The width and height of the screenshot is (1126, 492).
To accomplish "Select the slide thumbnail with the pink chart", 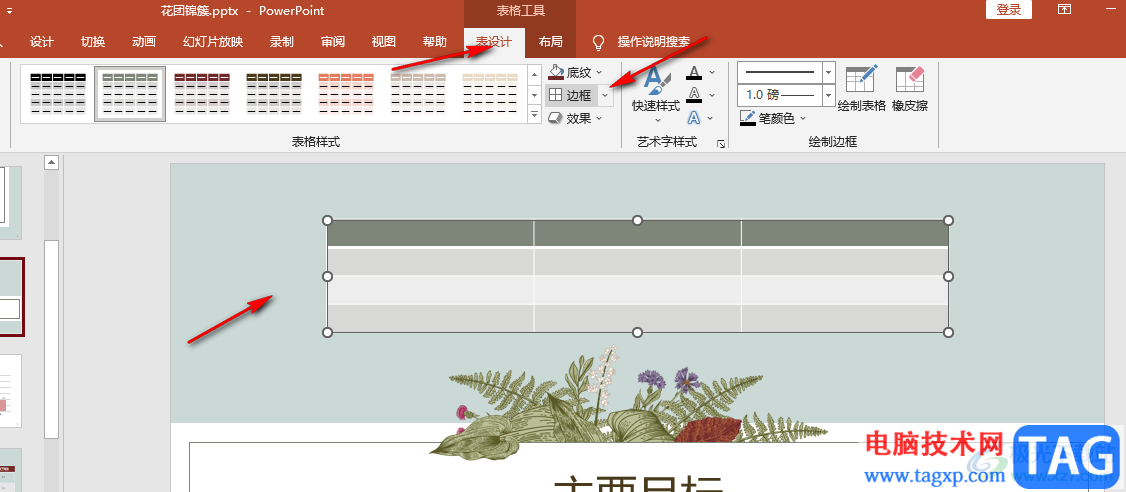I will (x=10, y=391).
